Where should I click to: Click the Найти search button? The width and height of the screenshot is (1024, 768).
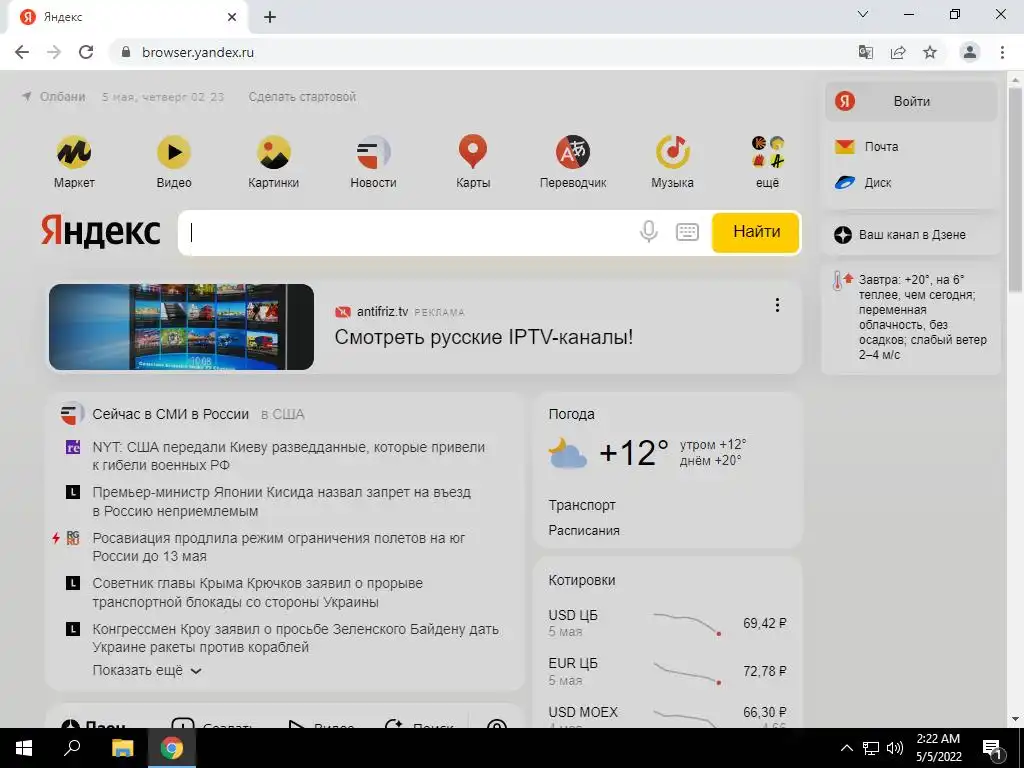(756, 232)
